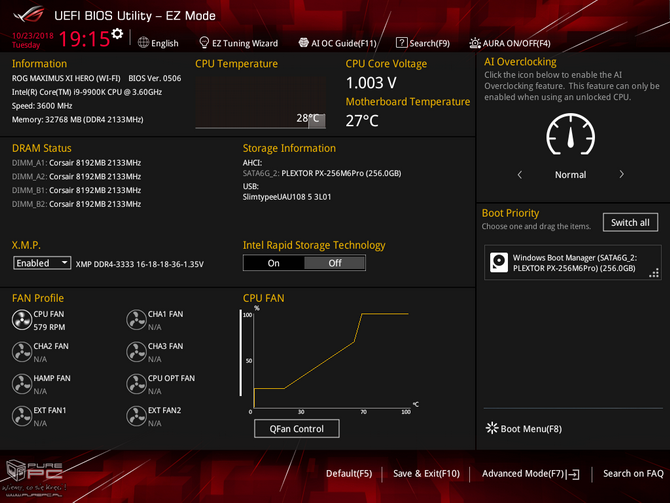This screenshot has height=503, width=670.
Task: Click the SlimtypeeUAU108 USB device entry
Action: coord(287,197)
